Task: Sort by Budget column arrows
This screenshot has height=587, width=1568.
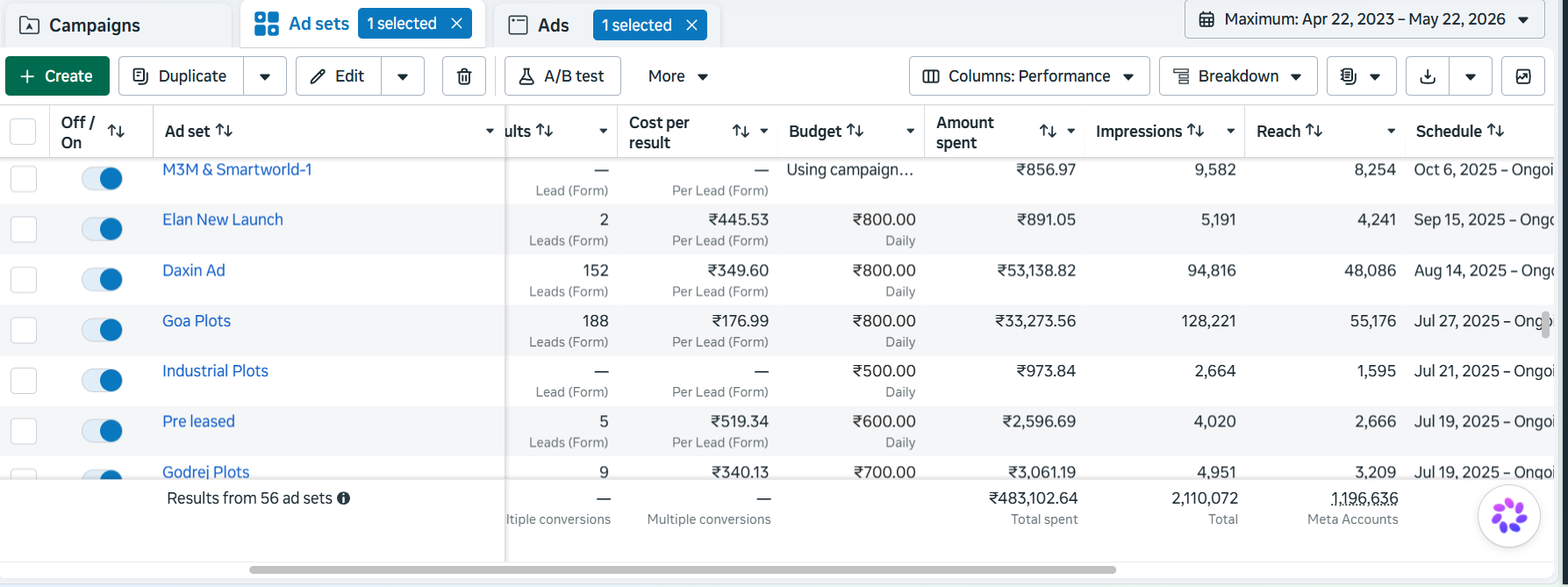Action: pyautogui.click(x=856, y=131)
